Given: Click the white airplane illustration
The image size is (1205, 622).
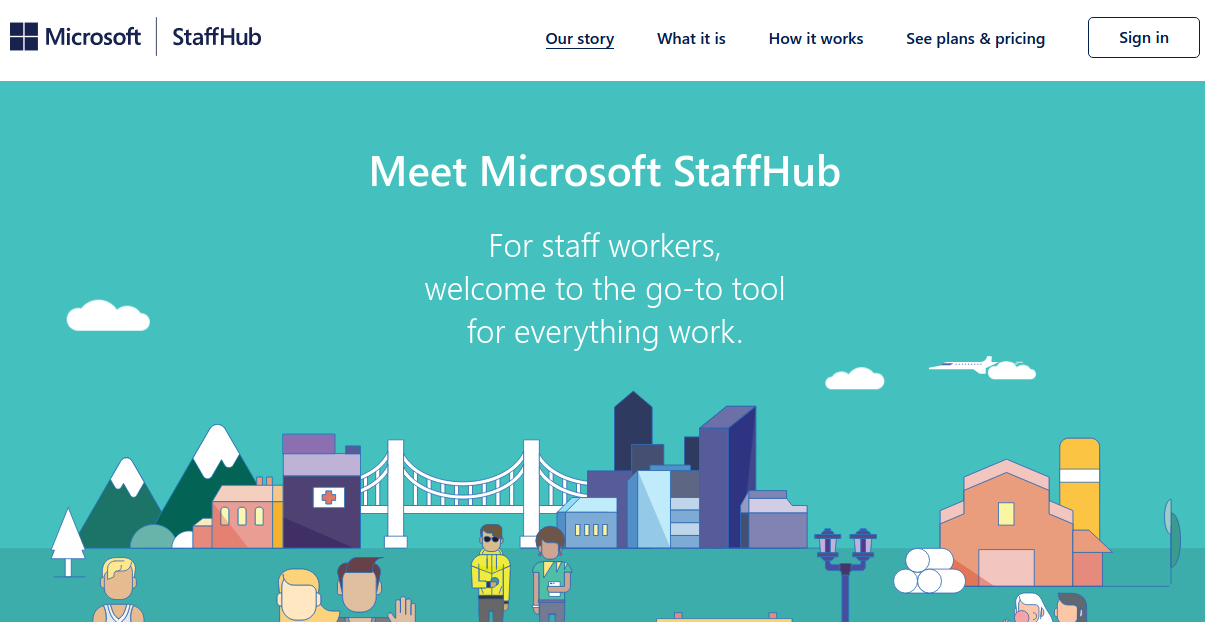Looking at the screenshot, I should 961,365.
